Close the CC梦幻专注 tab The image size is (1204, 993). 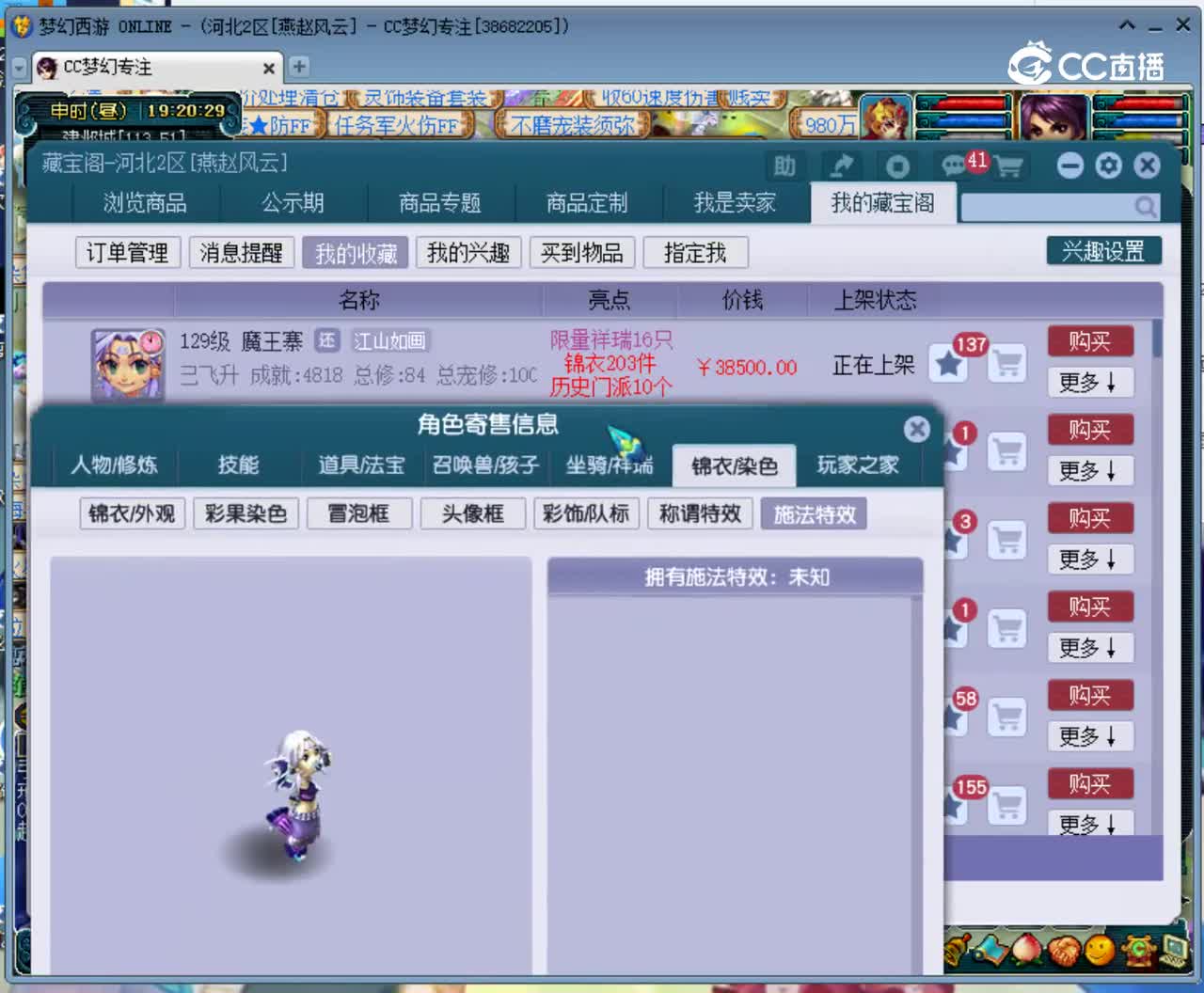[269, 68]
